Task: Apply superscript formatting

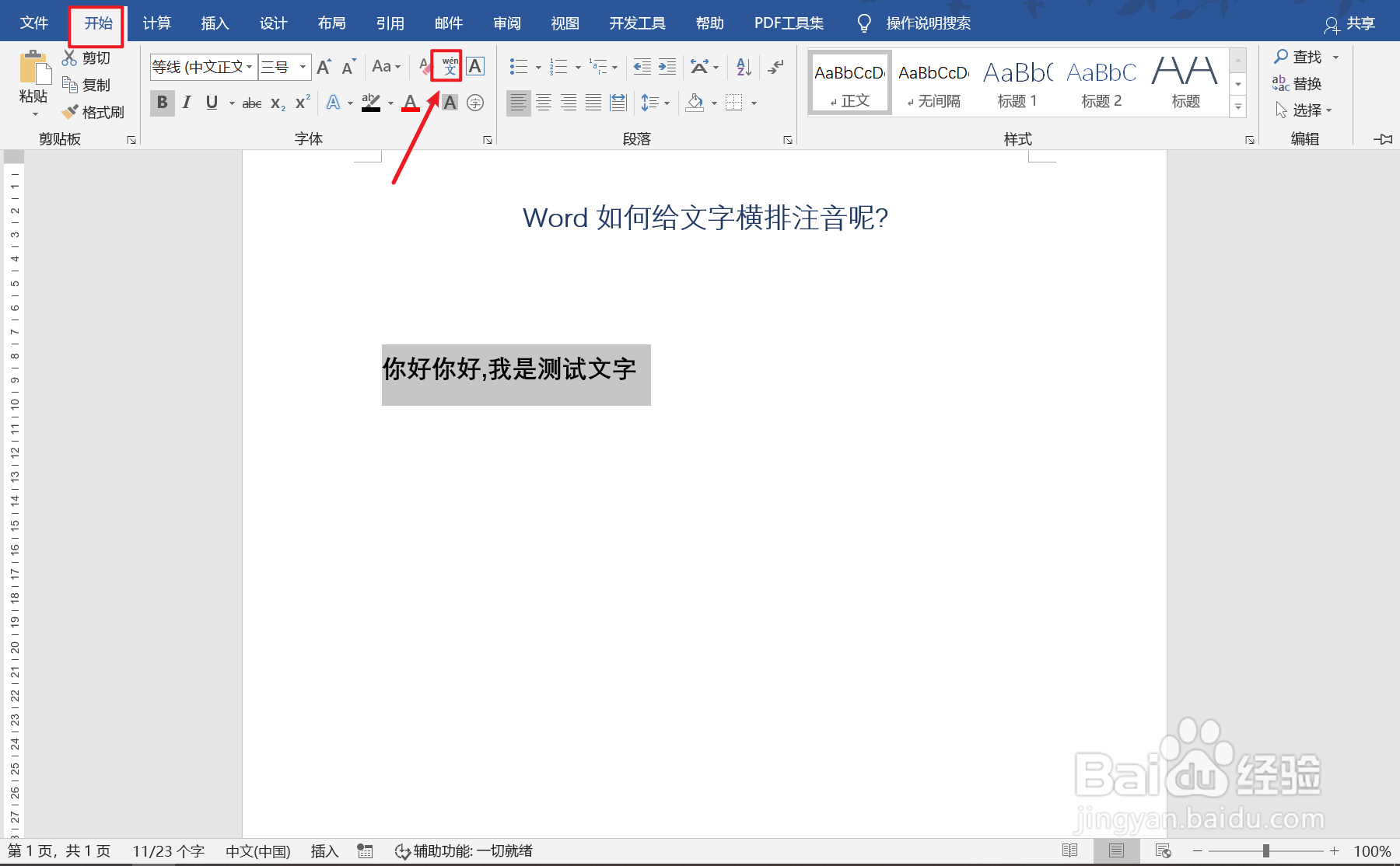Action: click(303, 103)
